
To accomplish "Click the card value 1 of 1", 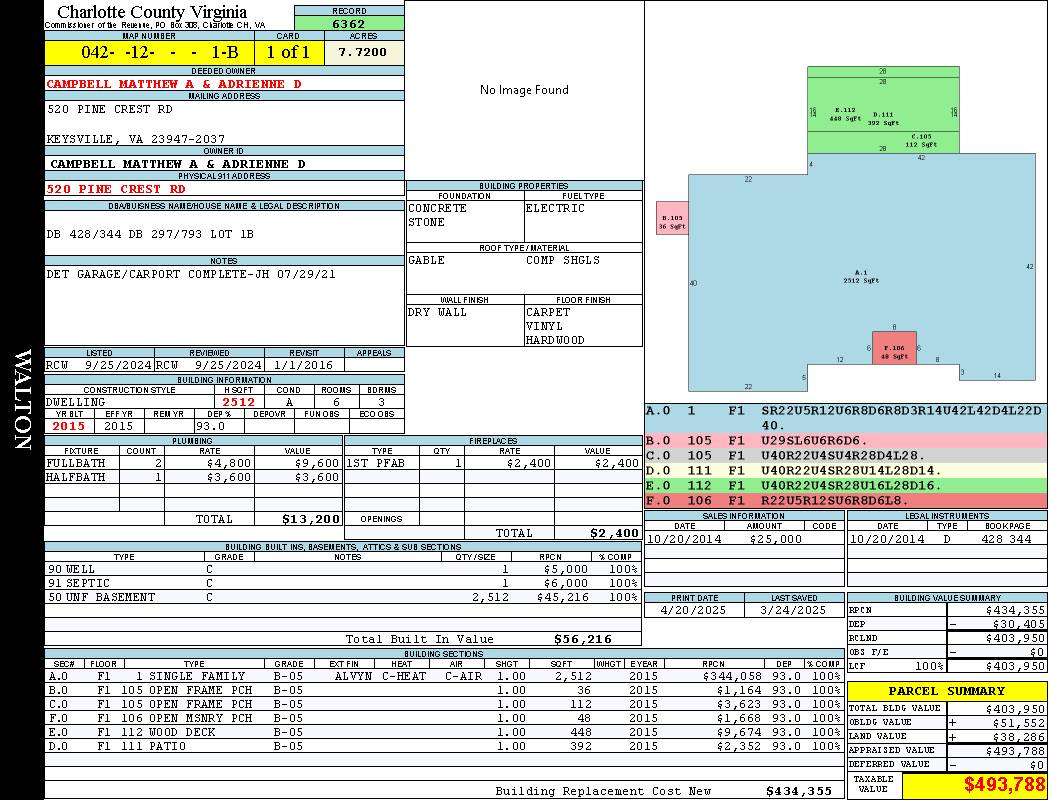I will (289, 52).
